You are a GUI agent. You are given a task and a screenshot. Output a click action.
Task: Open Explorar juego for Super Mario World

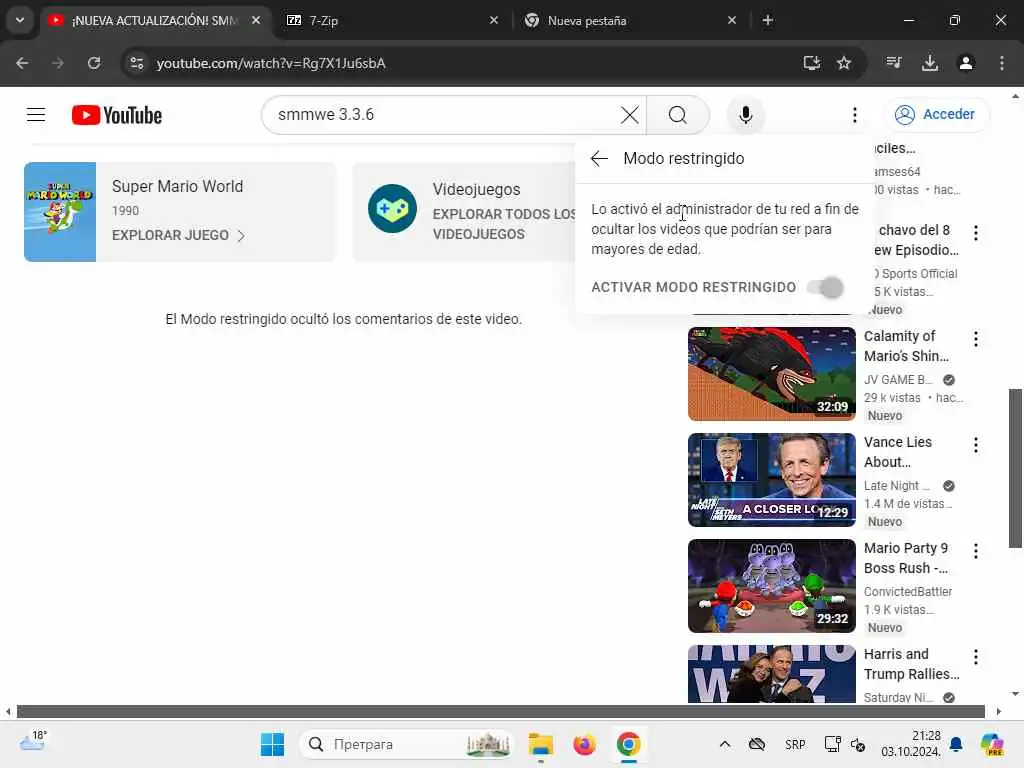pos(170,235)
